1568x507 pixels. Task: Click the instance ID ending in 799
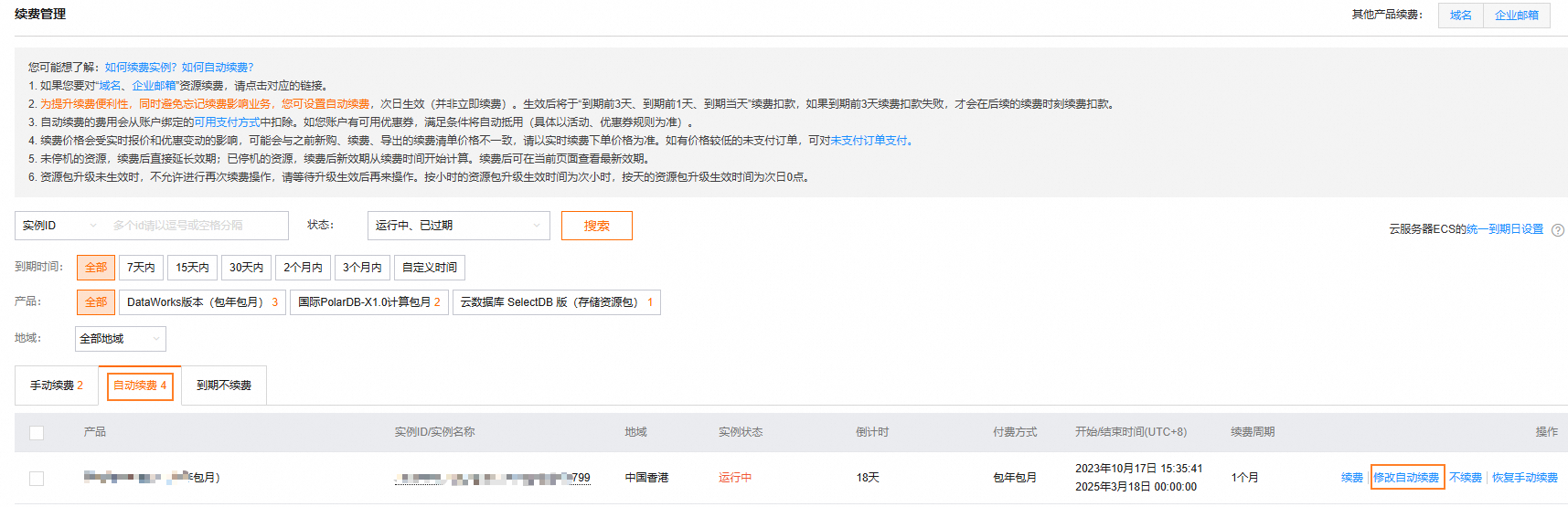coord(493,478)
